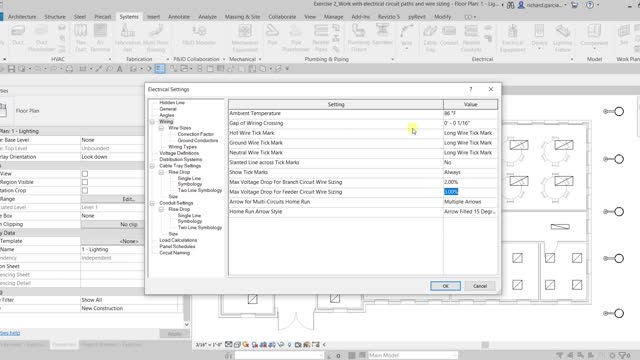Open the Properties help link
The image size is (640, 360).
(10, 333)
